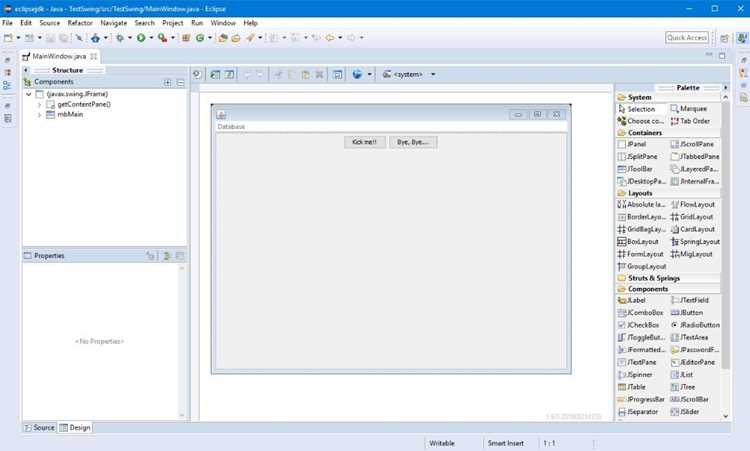Collapse the javax.swing.JFrame tree node
Screen dimensions: 750x451
point(29,94)
